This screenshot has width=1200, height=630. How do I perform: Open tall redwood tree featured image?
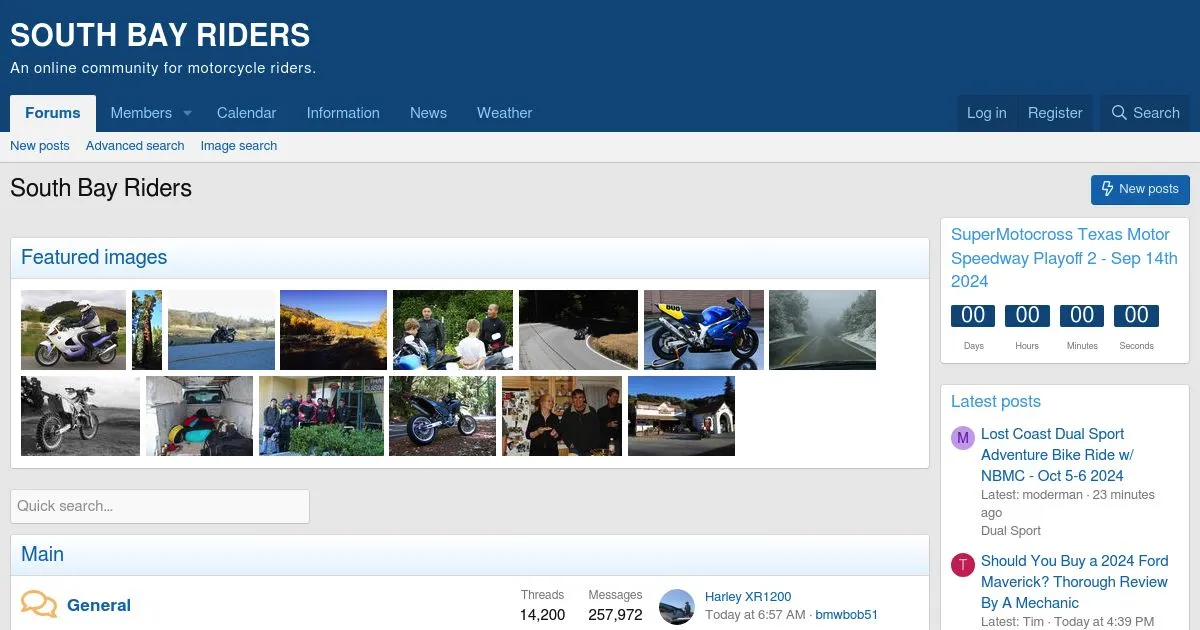[147, 330]
